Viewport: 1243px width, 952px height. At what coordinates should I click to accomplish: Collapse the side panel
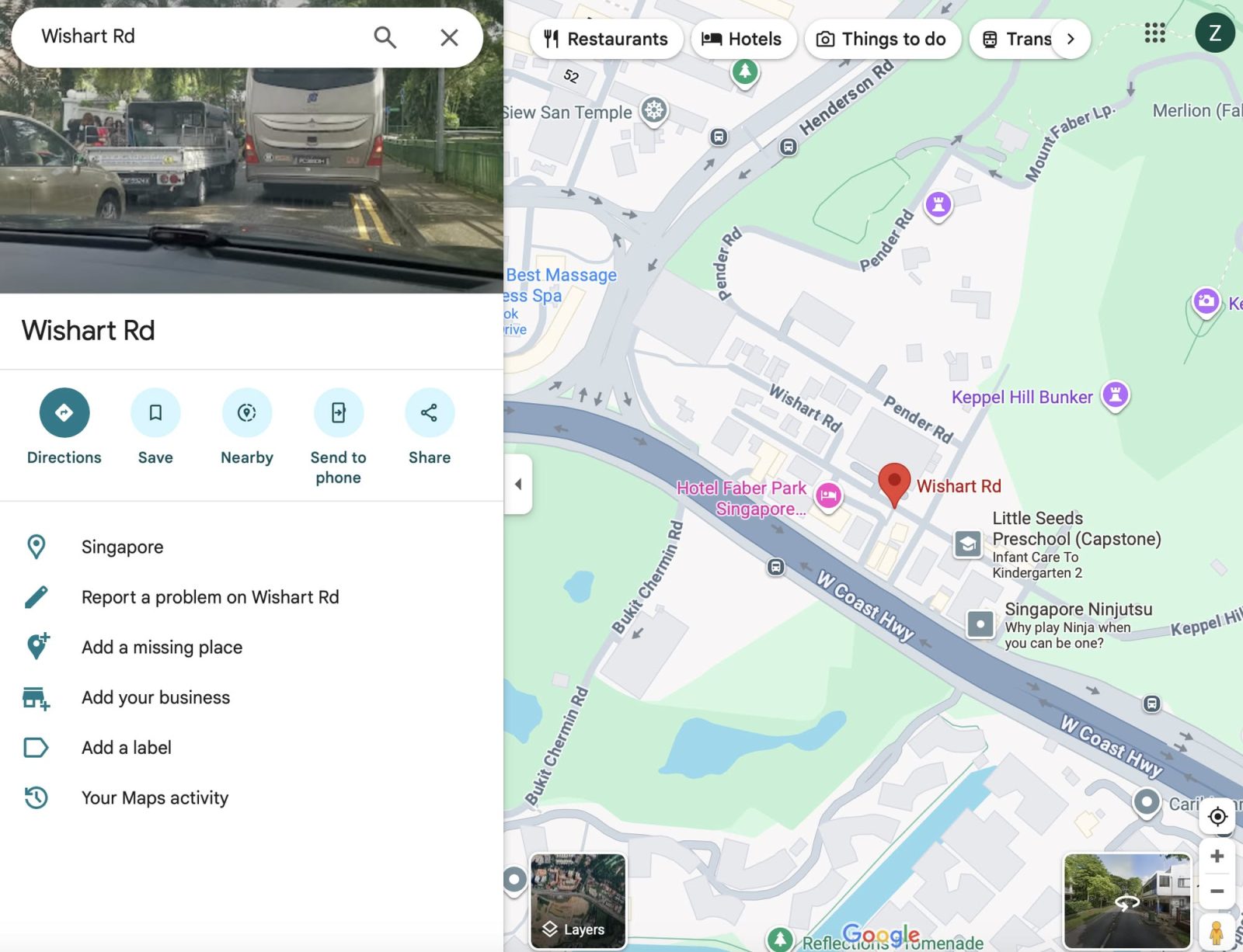[518, 484]
